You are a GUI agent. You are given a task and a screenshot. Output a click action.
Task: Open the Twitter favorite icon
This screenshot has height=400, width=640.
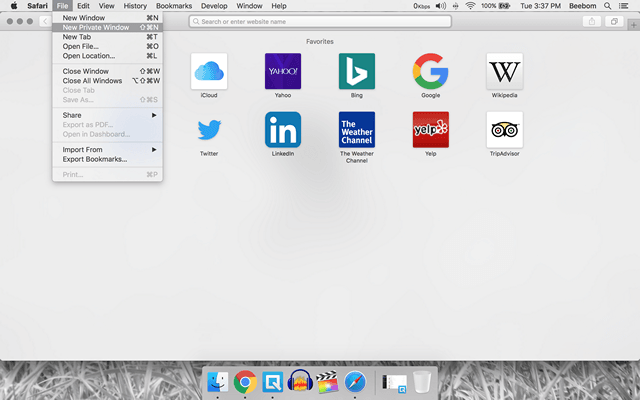[208, 130]
